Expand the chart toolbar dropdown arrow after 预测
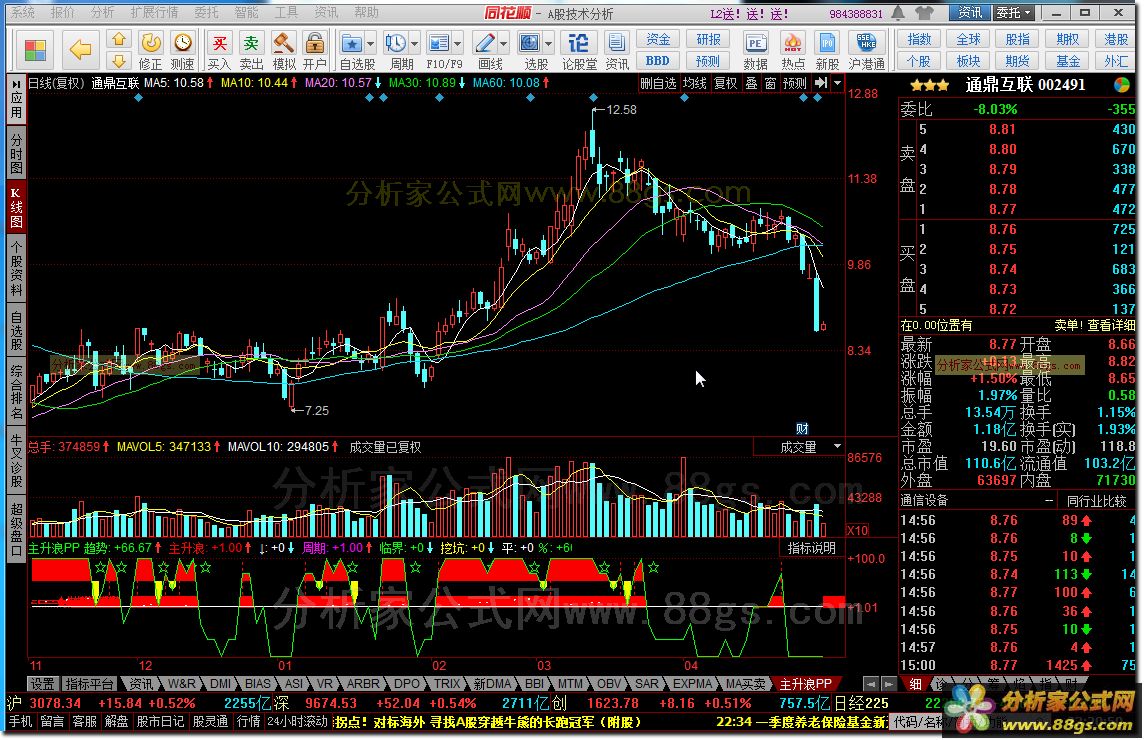 click(838, 83)
